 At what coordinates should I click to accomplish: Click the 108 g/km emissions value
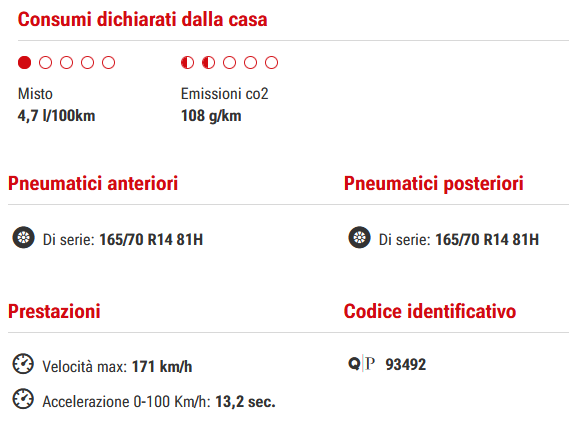(211, 116)
